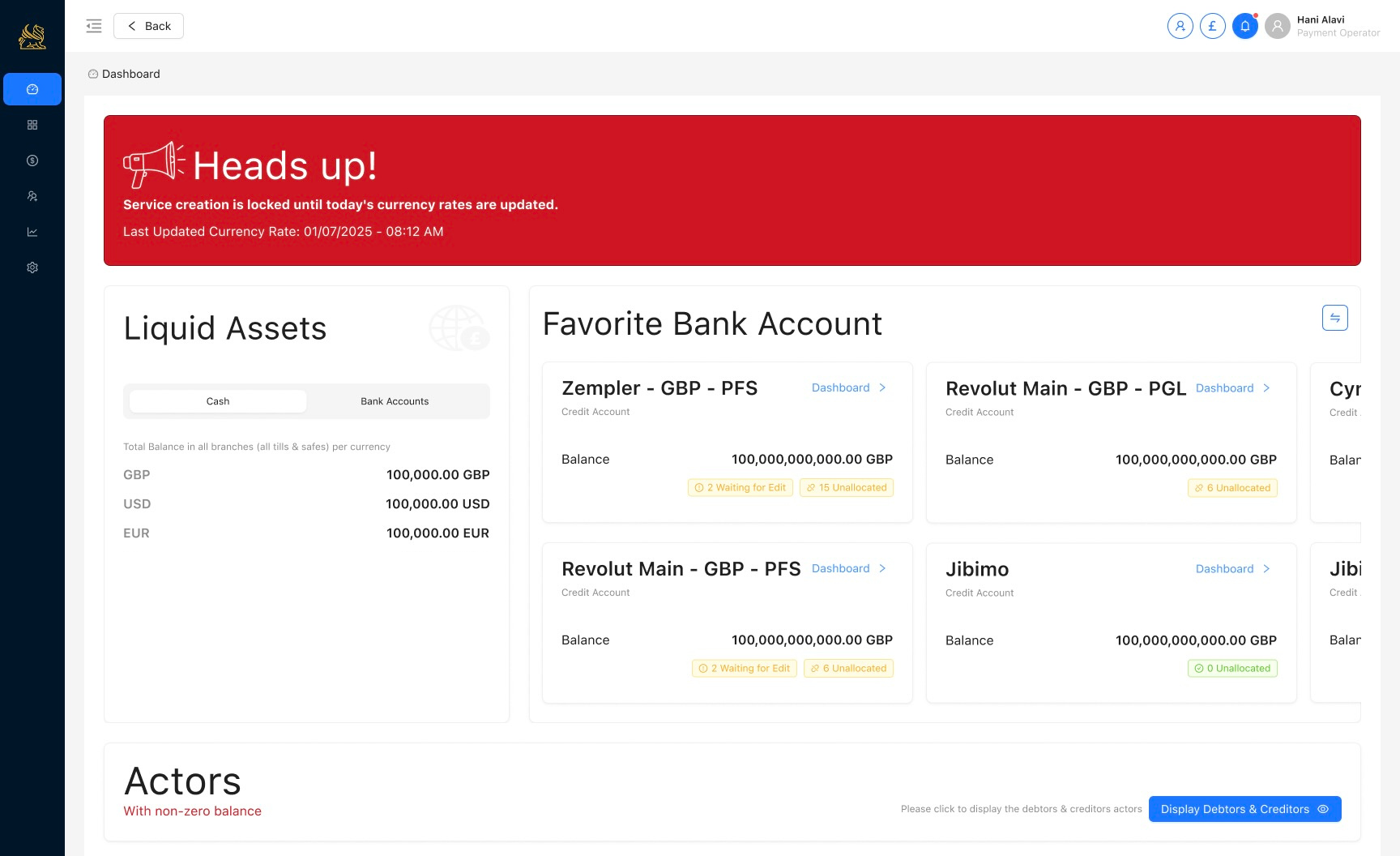Click the 2 Waiting for Edit badge for Zempler
Screen dimensions: 1400x856
pos(740,487)
